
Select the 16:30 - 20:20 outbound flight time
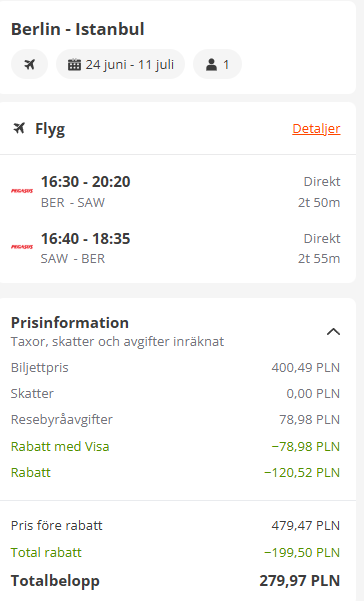click(86, 182)
